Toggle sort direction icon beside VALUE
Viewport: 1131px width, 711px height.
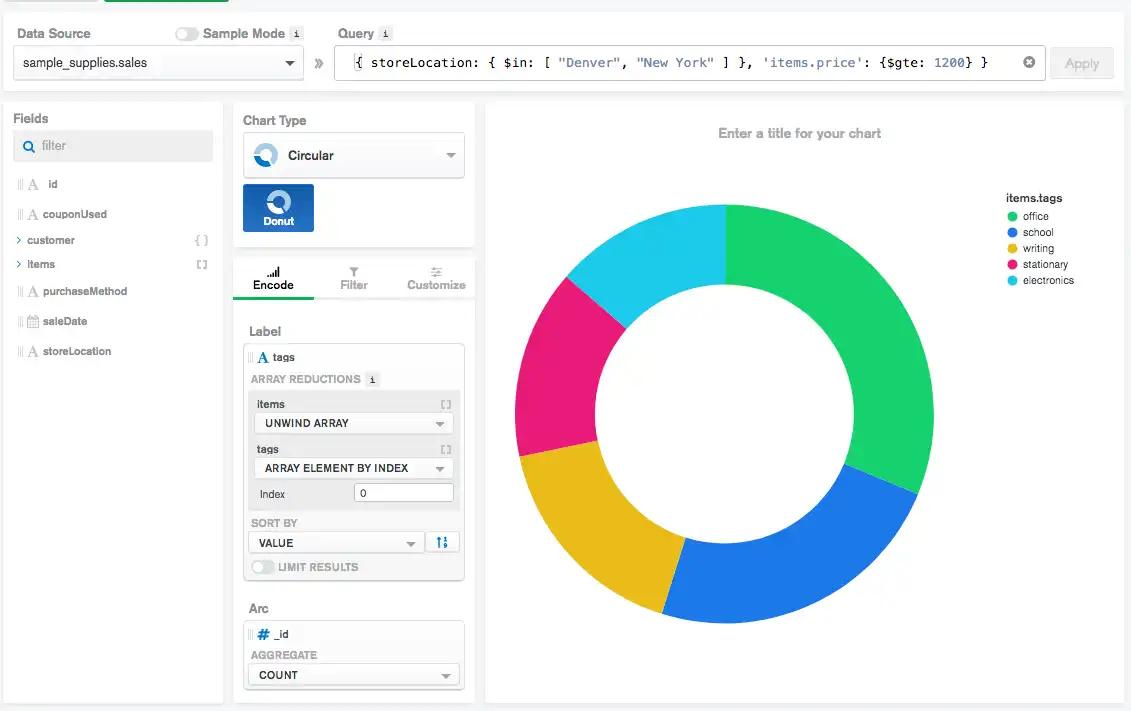click(442, 542)
